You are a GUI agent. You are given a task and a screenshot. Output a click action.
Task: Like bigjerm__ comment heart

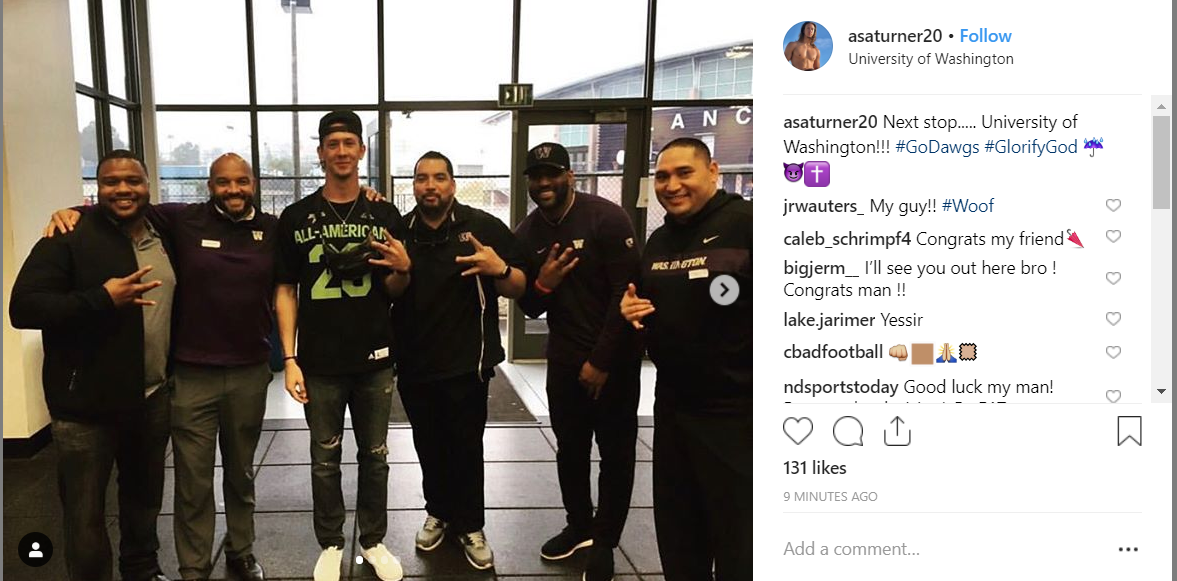coord(1113,278)
